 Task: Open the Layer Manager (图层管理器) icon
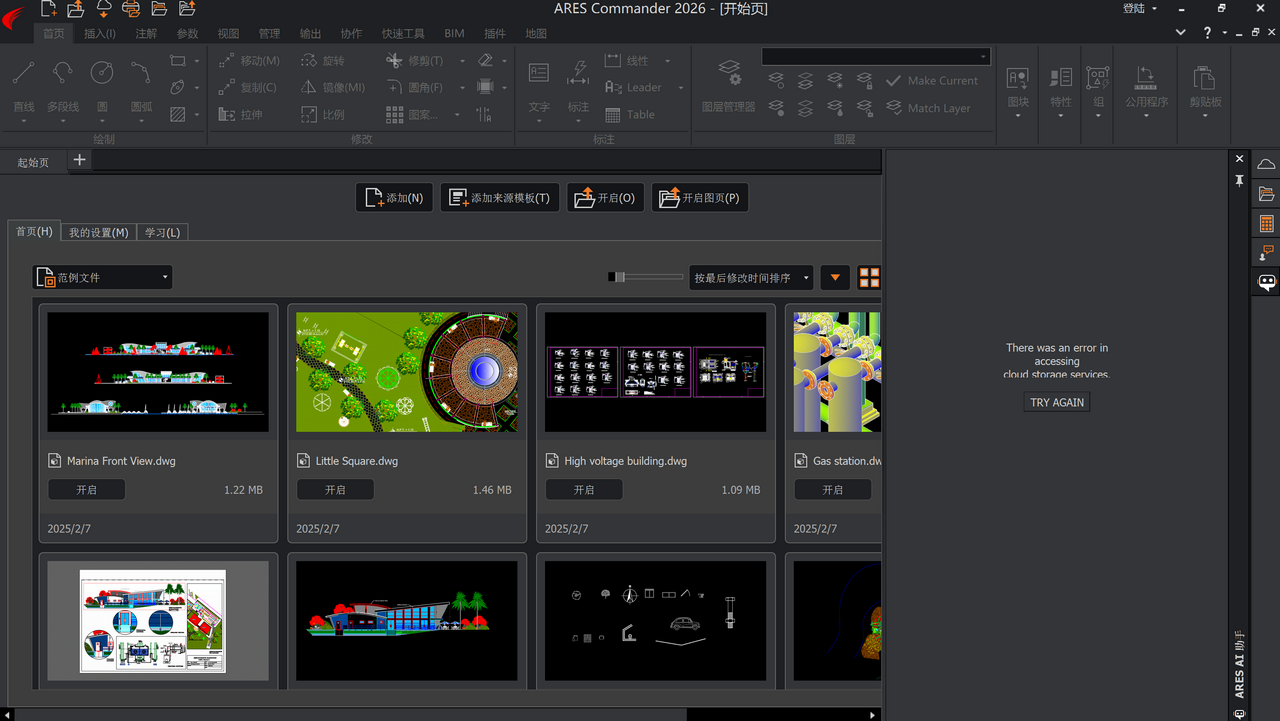[x=728, y=87]
